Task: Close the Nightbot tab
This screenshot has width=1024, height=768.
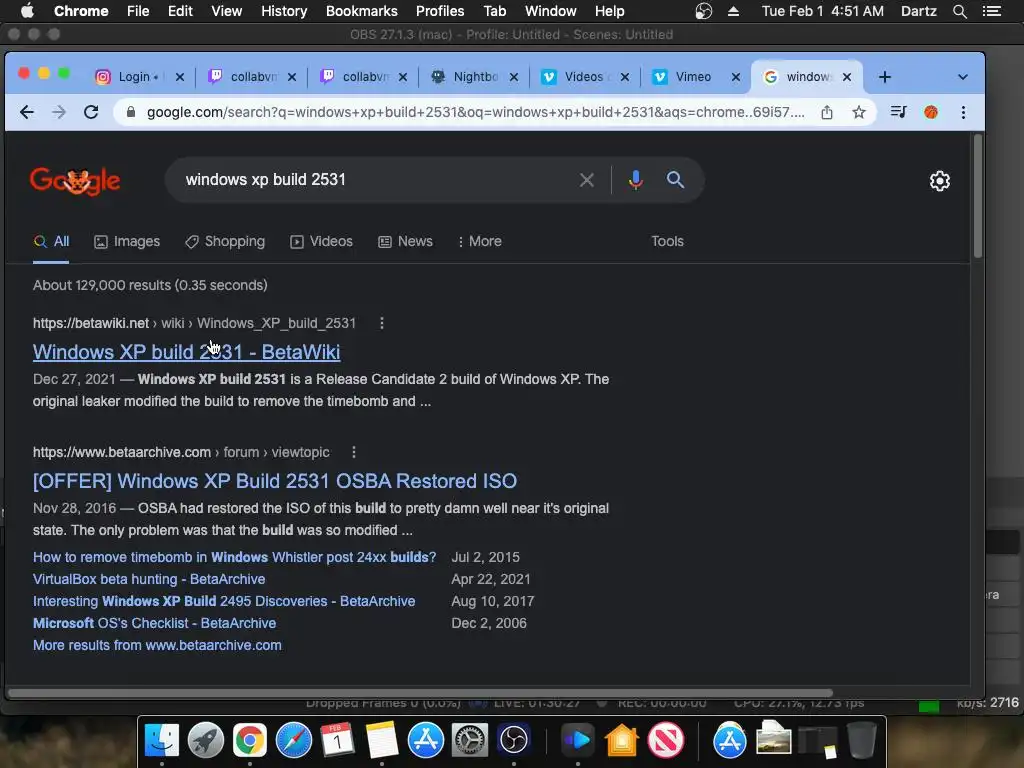Action: [514, 77]
